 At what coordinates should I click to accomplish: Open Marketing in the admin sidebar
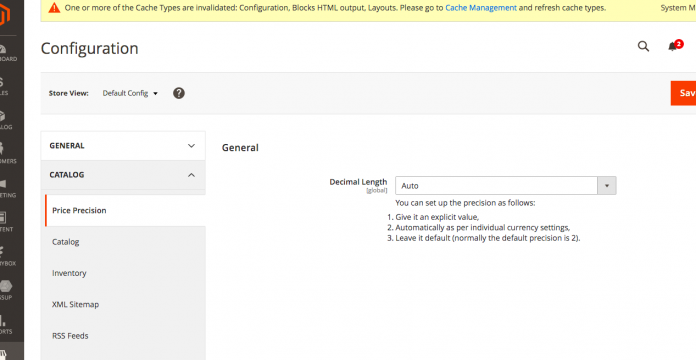pos(7,188)
